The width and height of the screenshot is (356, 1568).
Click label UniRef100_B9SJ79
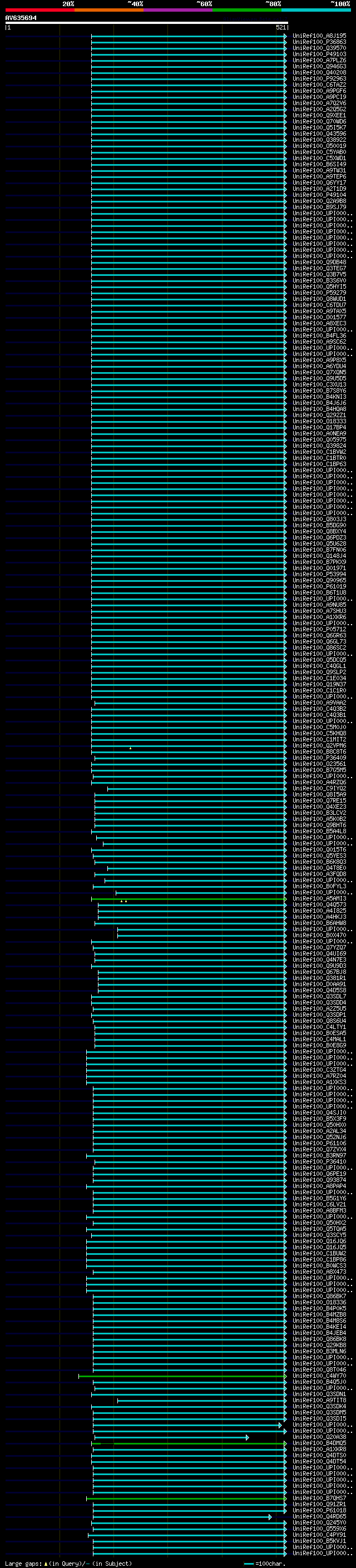319,207
